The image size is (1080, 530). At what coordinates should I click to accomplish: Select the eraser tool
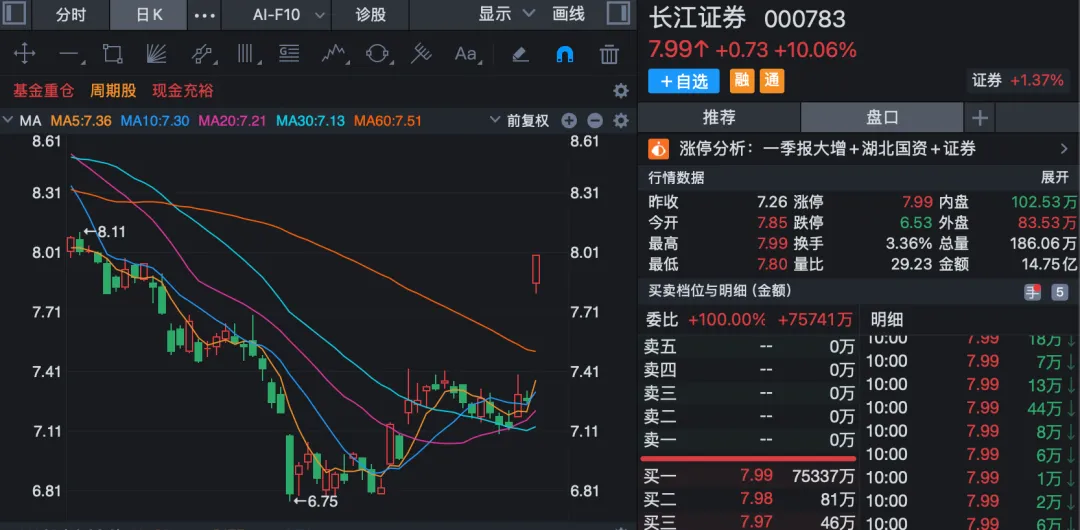click(521, 54)
